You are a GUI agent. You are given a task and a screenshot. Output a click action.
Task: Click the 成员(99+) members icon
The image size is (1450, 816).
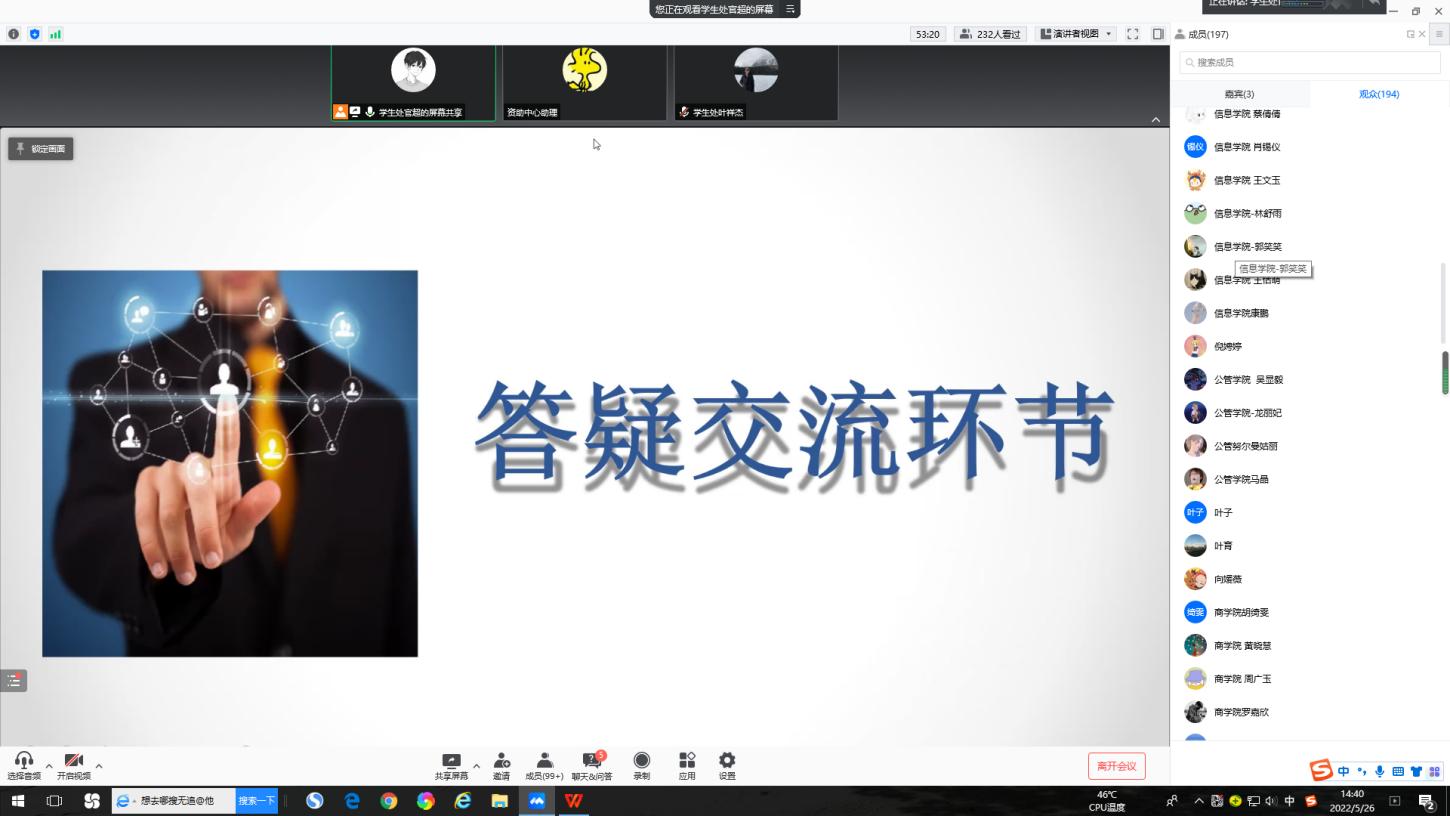coord(544,765)
